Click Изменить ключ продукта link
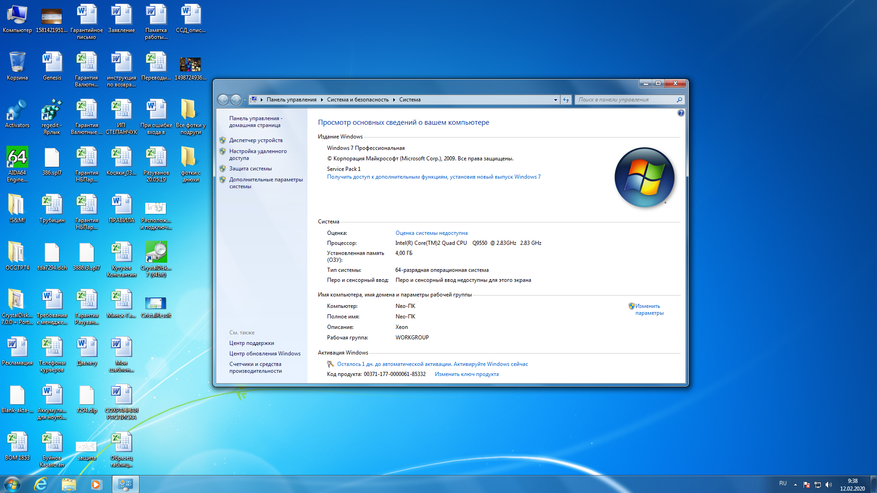Viewport: 877px width, 493px height. [x=466, y=374]
